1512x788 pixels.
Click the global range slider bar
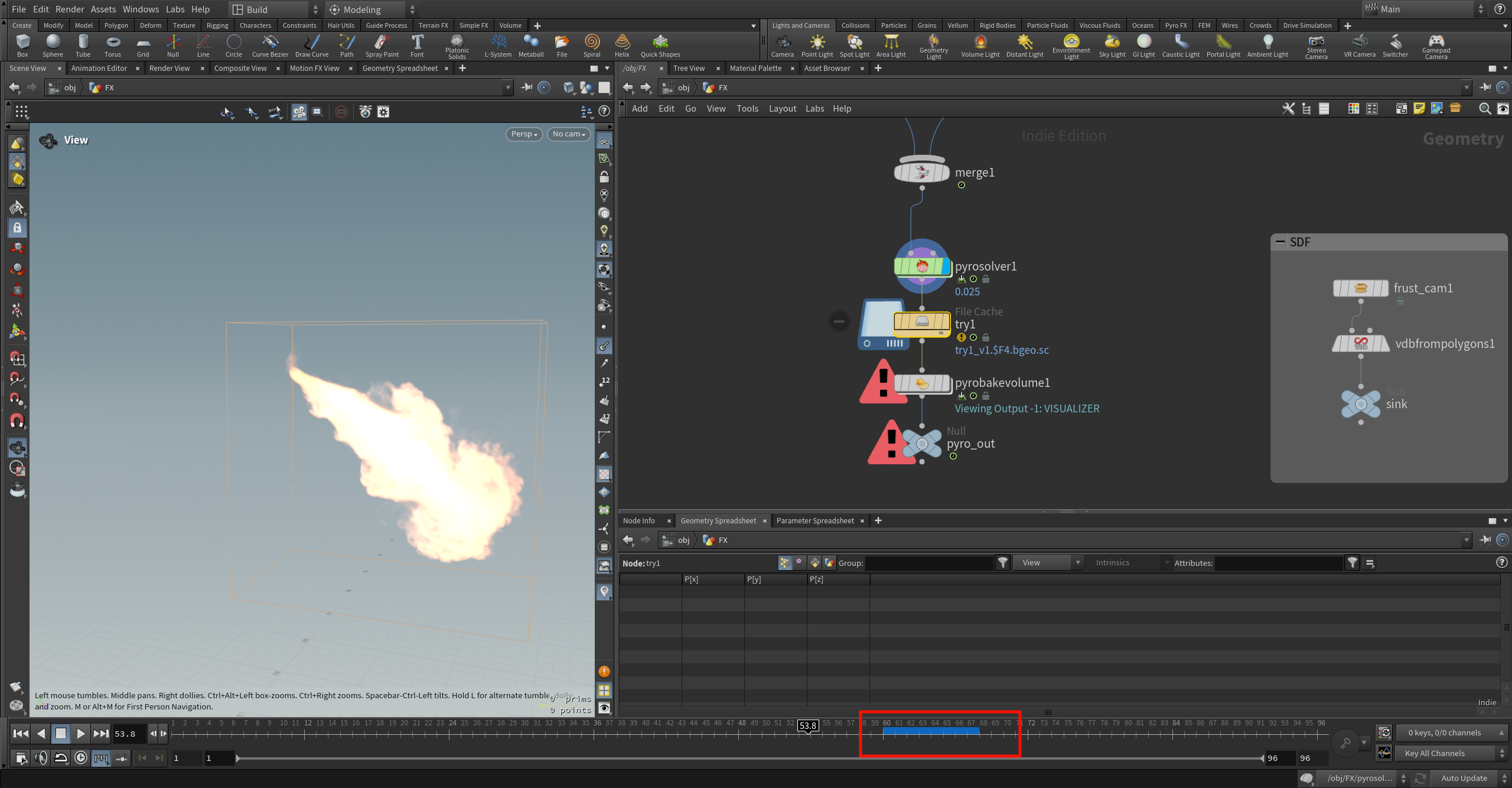click(x=749, y=758)
